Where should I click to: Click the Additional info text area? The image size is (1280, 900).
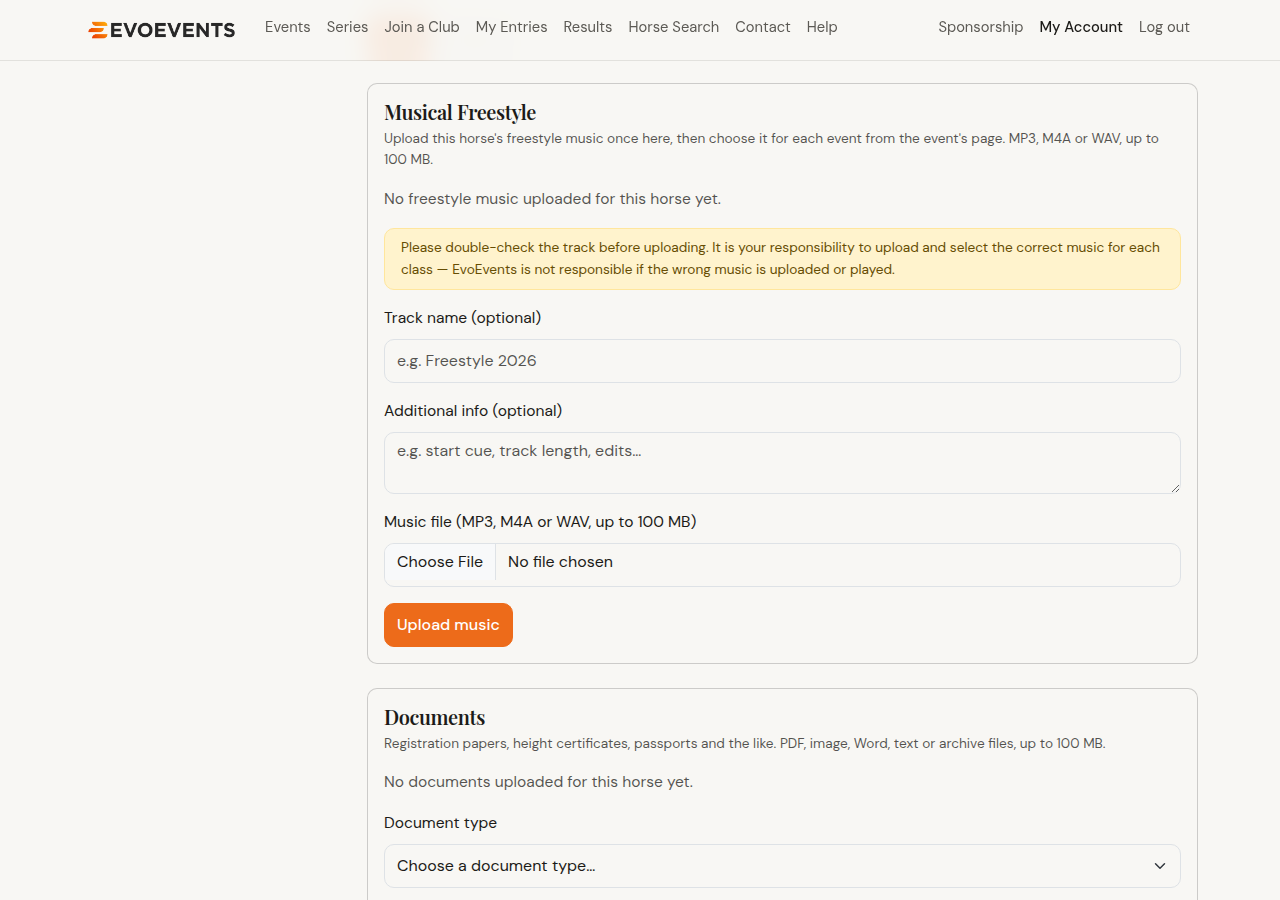782,463
